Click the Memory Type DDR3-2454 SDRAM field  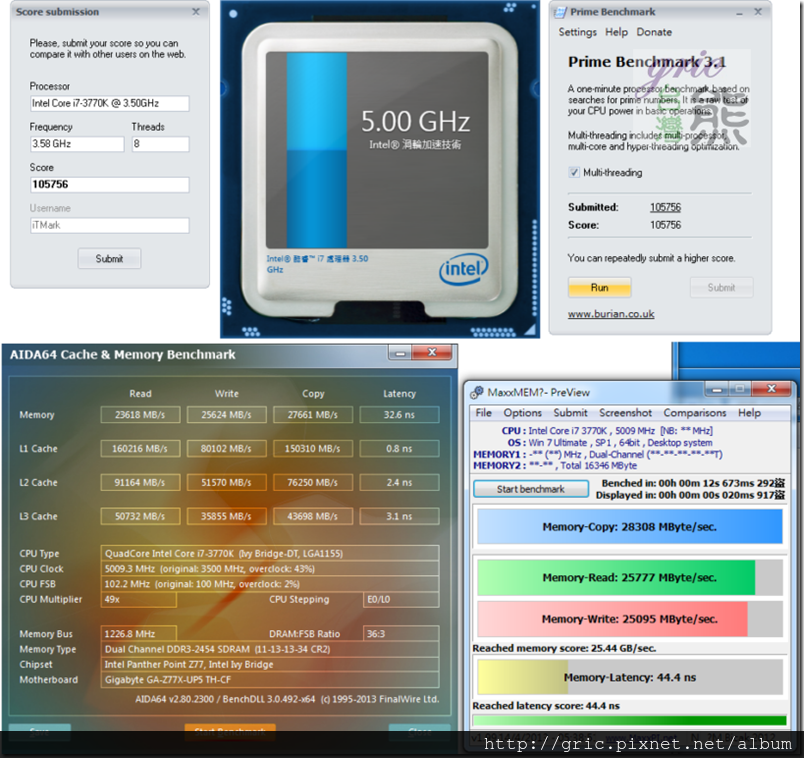click(x=270, y=649)
